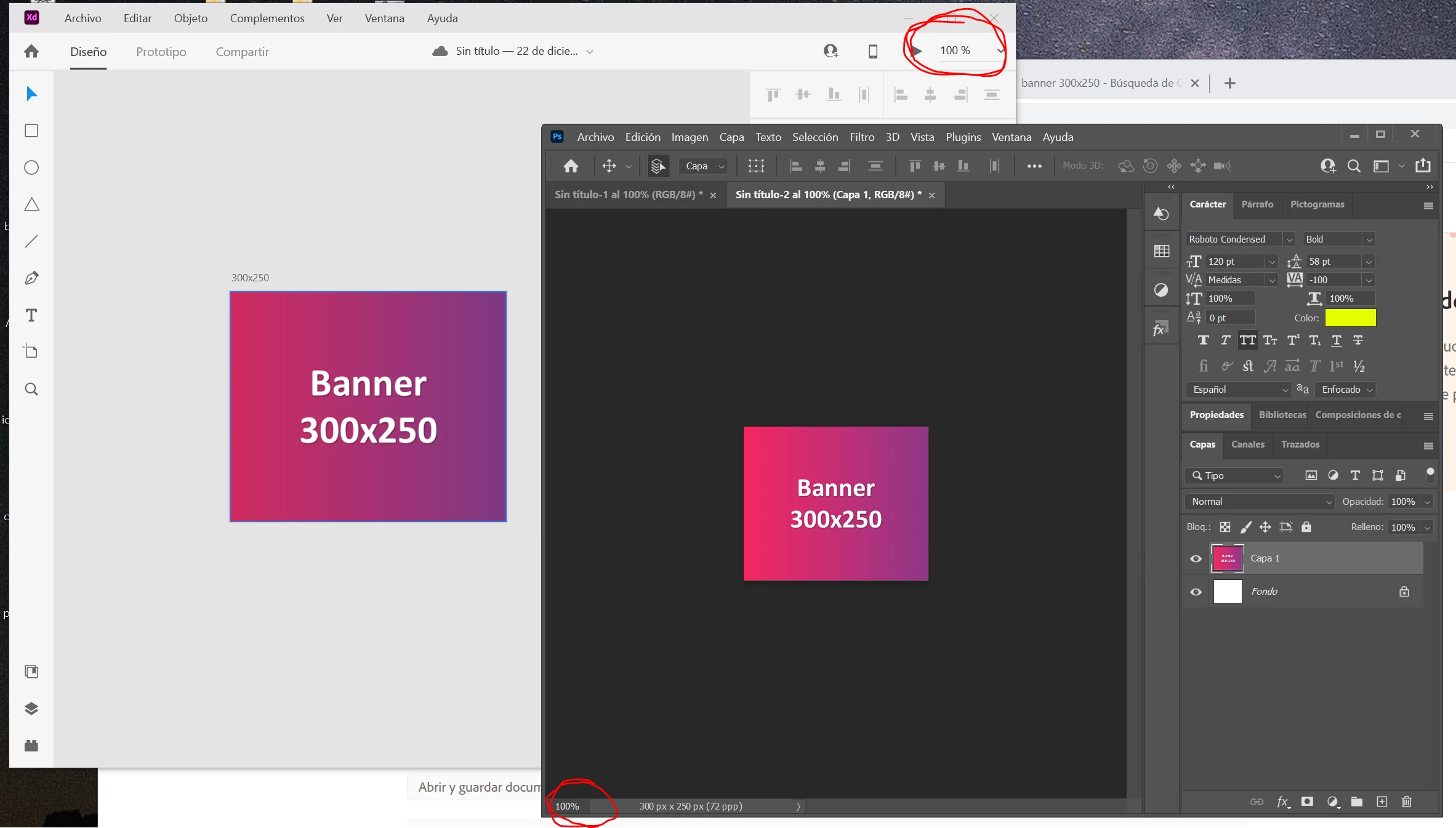Viewport: 1456px width, 828px height.
Task: Open the Filtro menu in Photoshop
Action: pos(861,137)
